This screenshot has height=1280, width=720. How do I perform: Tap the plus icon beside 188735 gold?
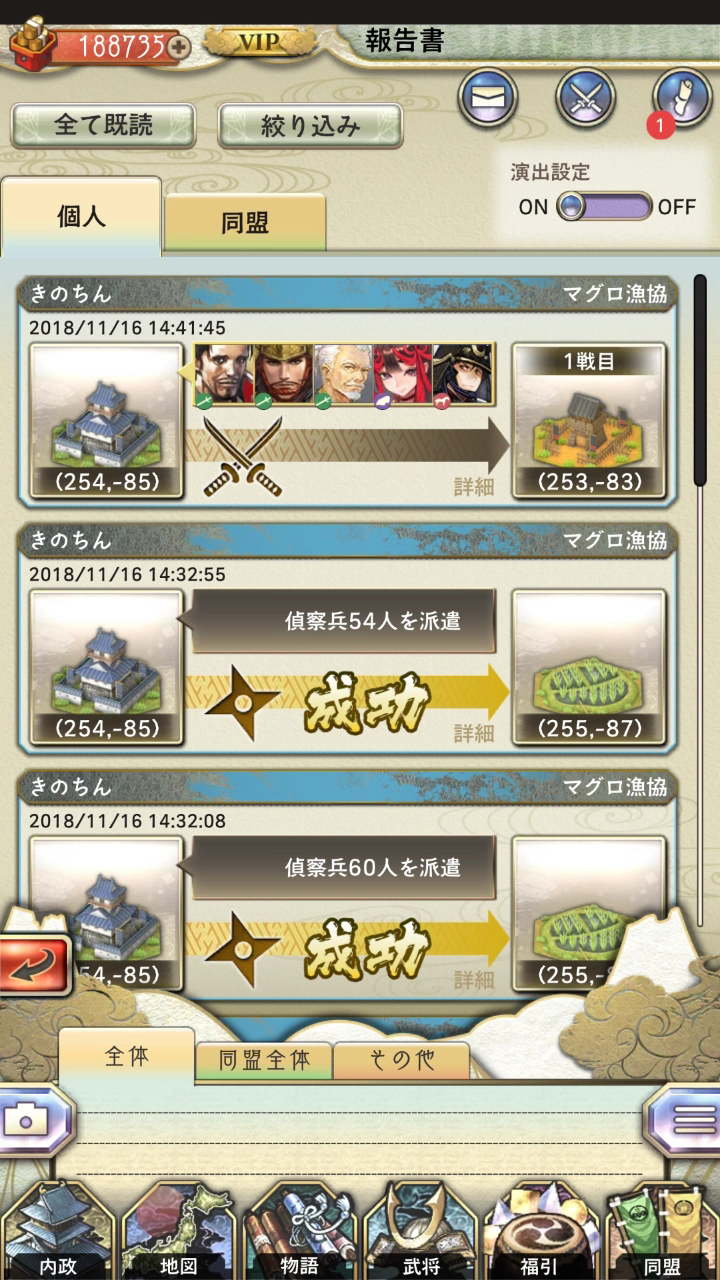pos(179,46)
